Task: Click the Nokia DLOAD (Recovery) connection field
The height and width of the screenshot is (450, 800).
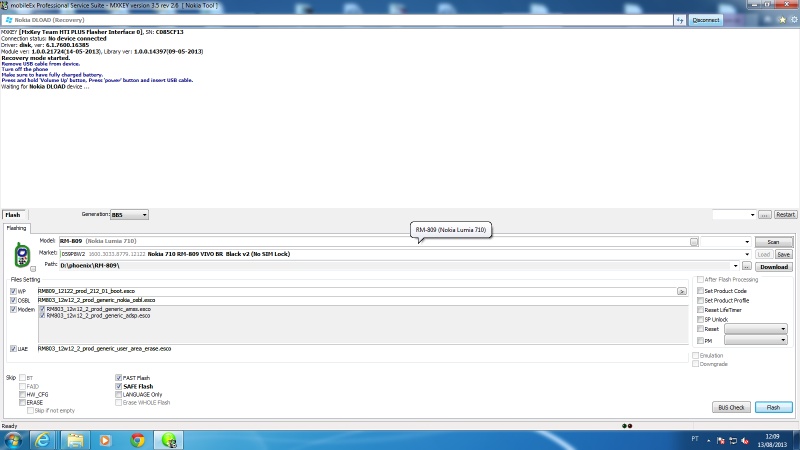Action: (x=337, y=20)
